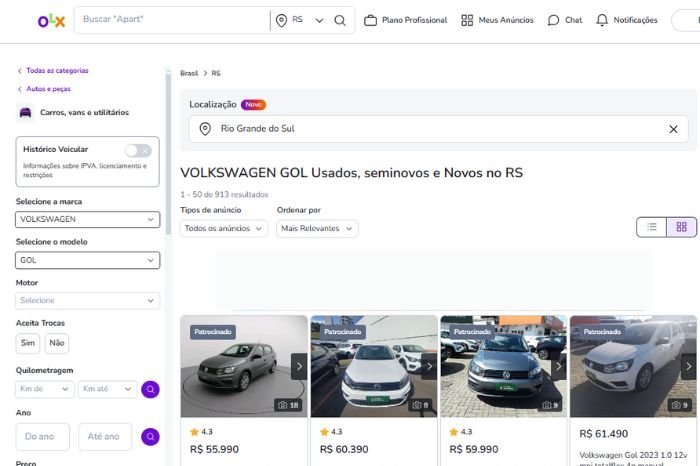Viewport: 700px width, 466px height.
Task: Open the GOL model dropdown
Action: (88, 260)
